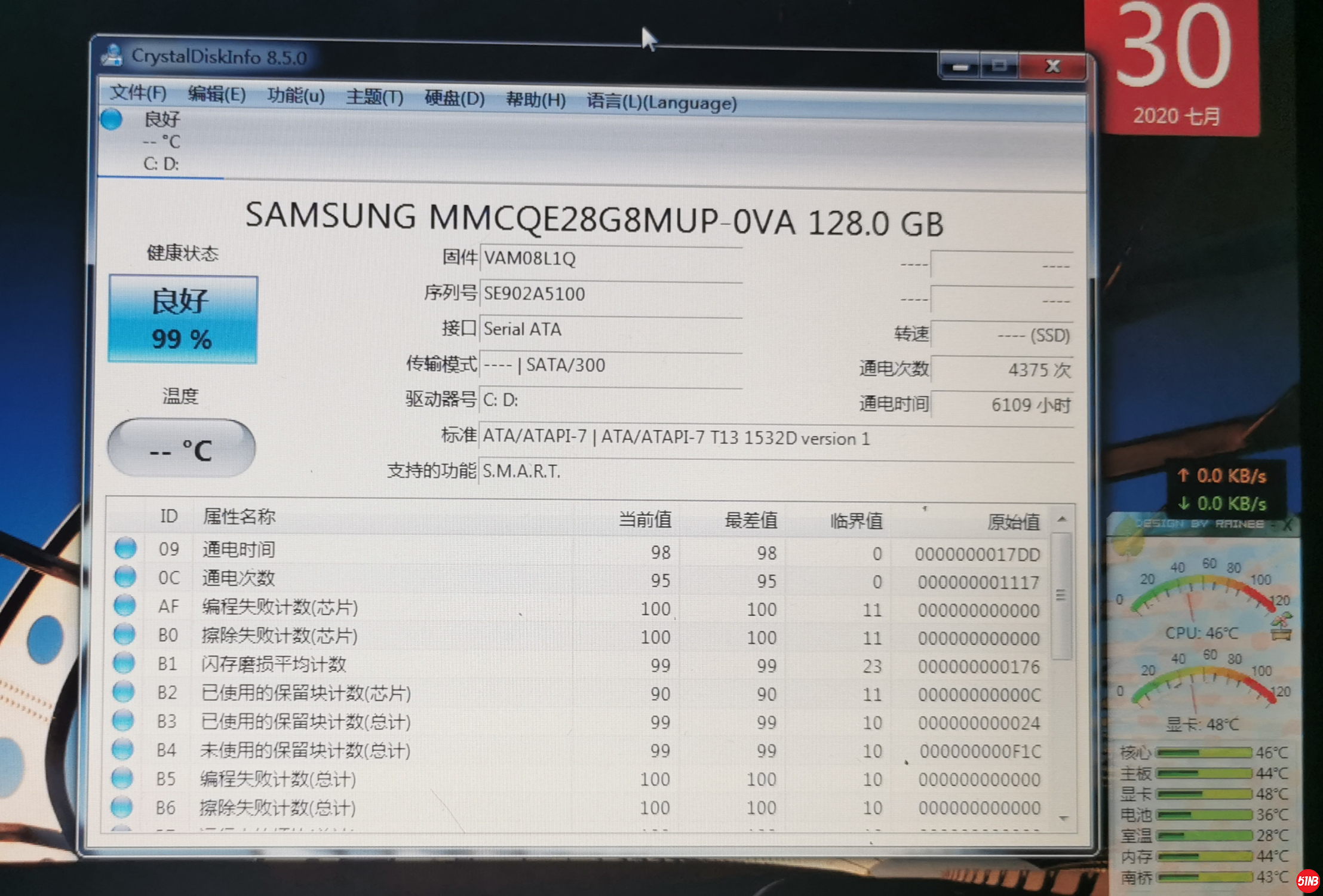Viewport: 1323px width, 896px height.
Task: Click raw value 000000001117
Action: [x=978, y=582]
